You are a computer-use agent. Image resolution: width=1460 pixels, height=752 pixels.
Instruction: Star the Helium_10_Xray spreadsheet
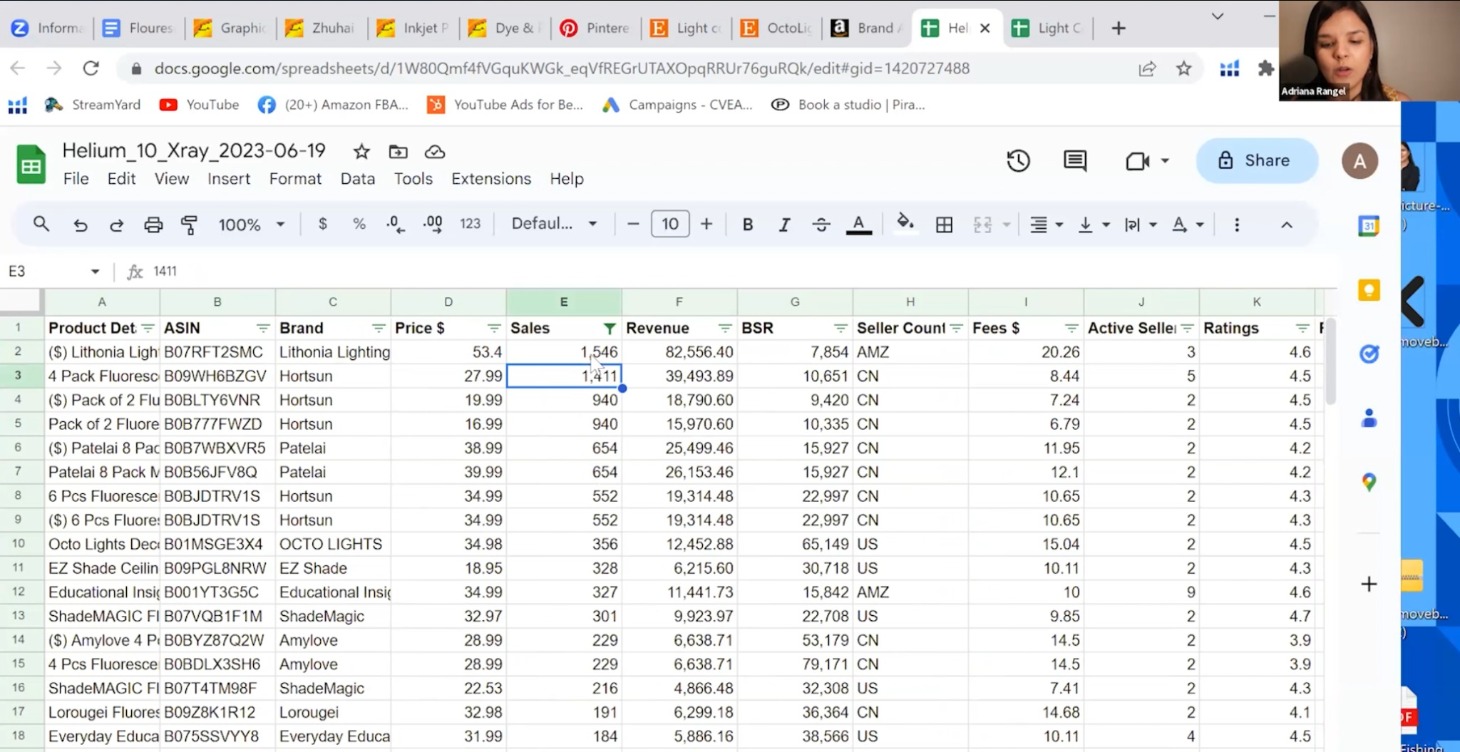pyautogui.click(x=362, y=152)
